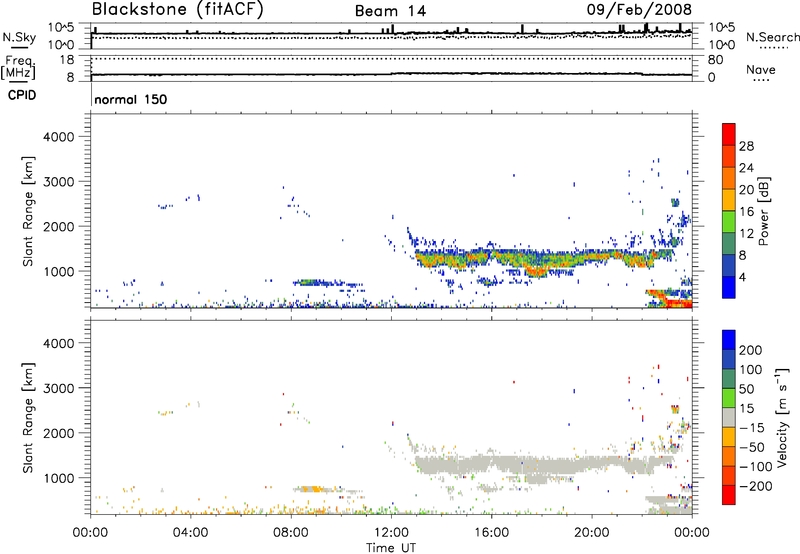800x554 pixels.
Task: Click the 4000 tick on power panel axis
Action: (x=58, y=137)
